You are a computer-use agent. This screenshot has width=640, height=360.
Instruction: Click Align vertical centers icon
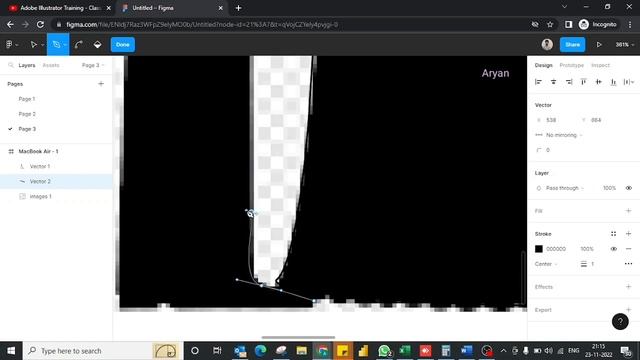click(x=598, y=82)
